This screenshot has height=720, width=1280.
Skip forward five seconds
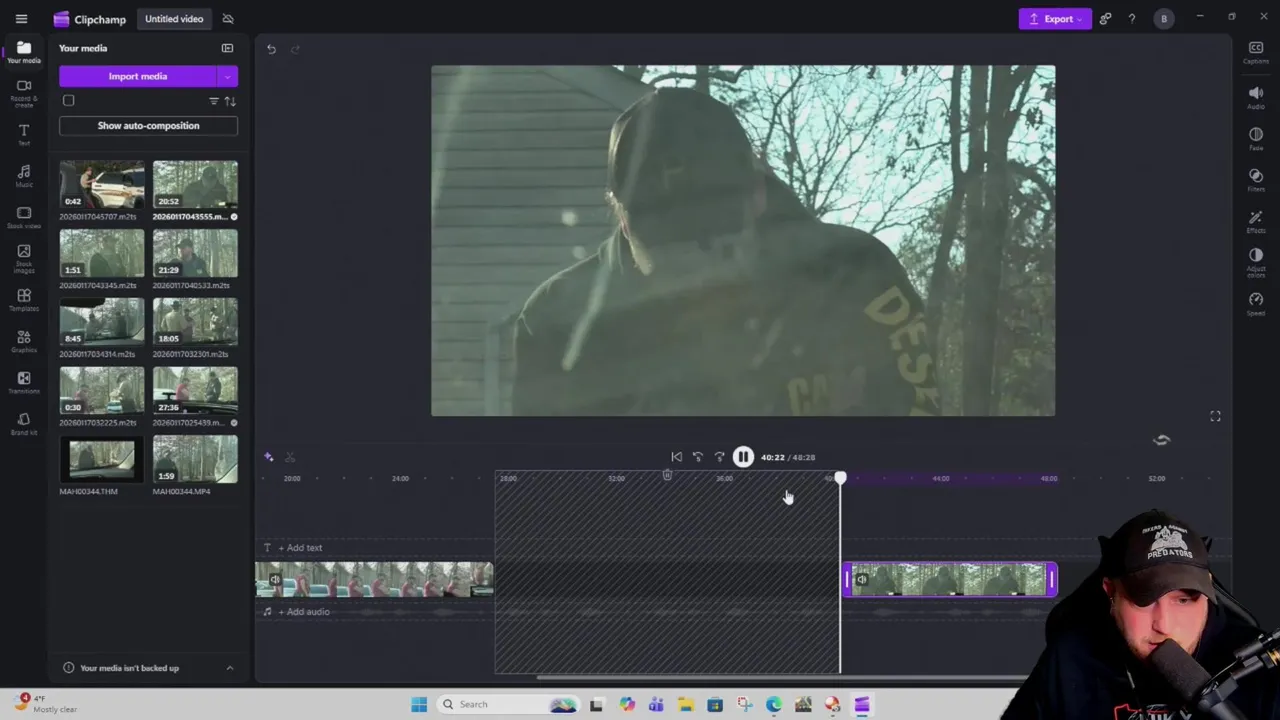[x=719, y=457]
